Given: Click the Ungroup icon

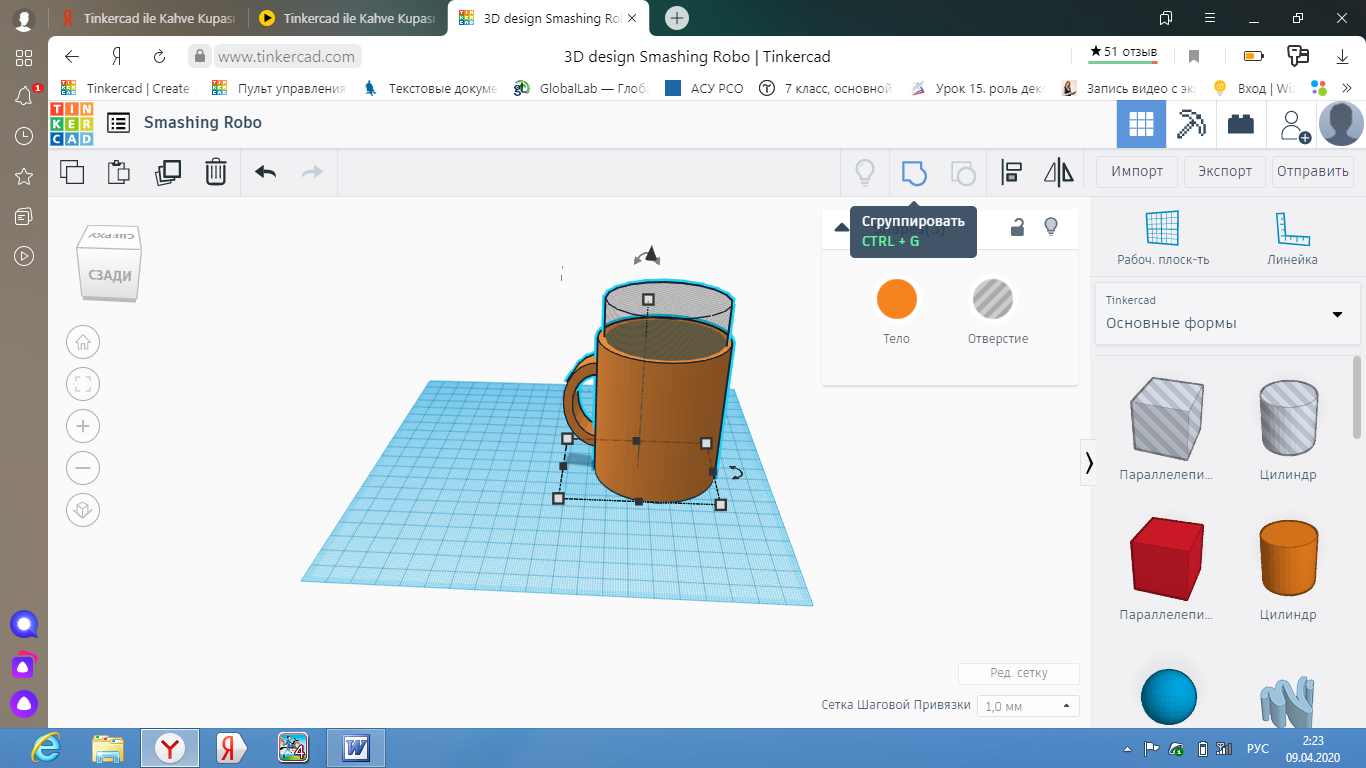Looking at the screenshot, I should 962,173.
